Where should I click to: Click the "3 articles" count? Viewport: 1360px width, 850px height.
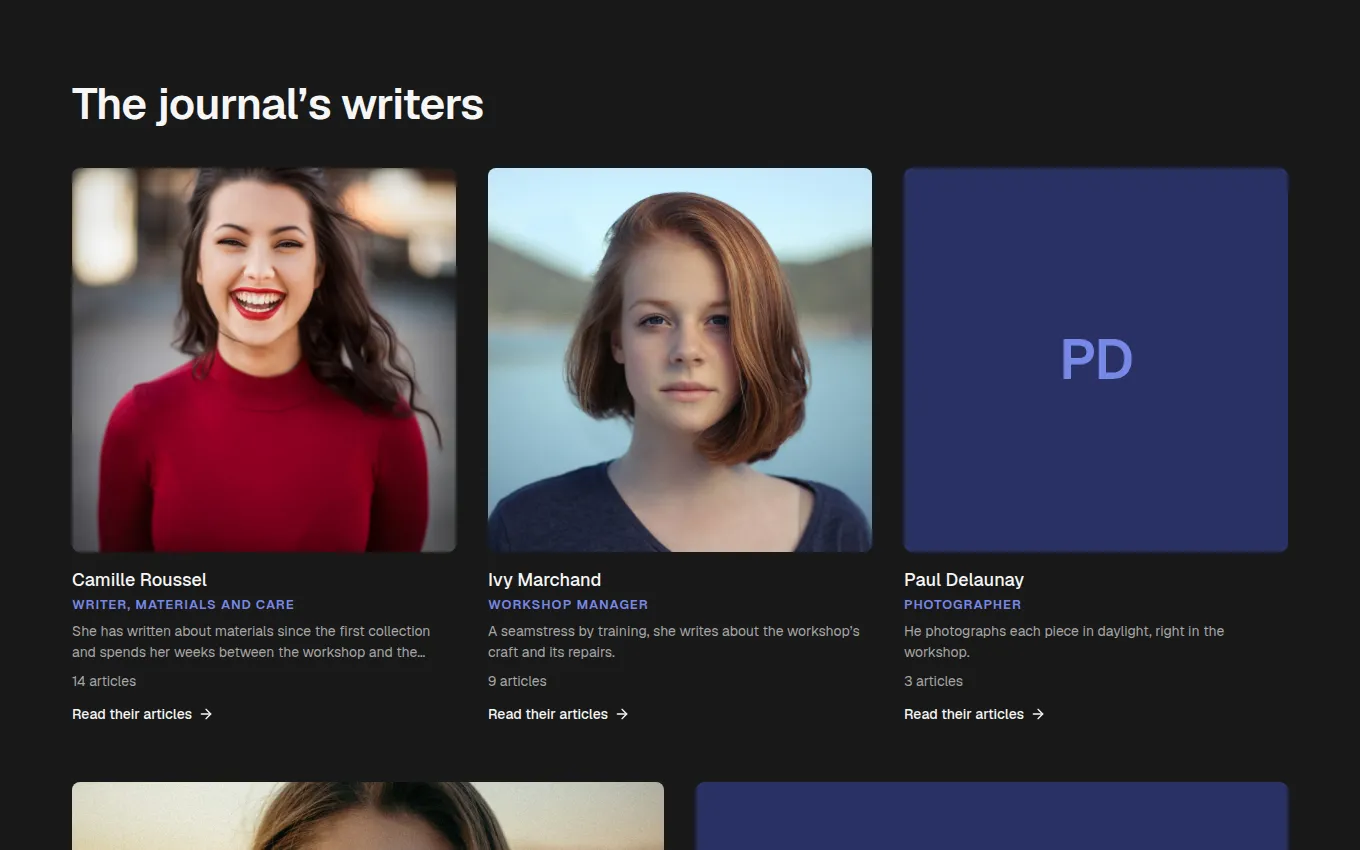(933, 681)
